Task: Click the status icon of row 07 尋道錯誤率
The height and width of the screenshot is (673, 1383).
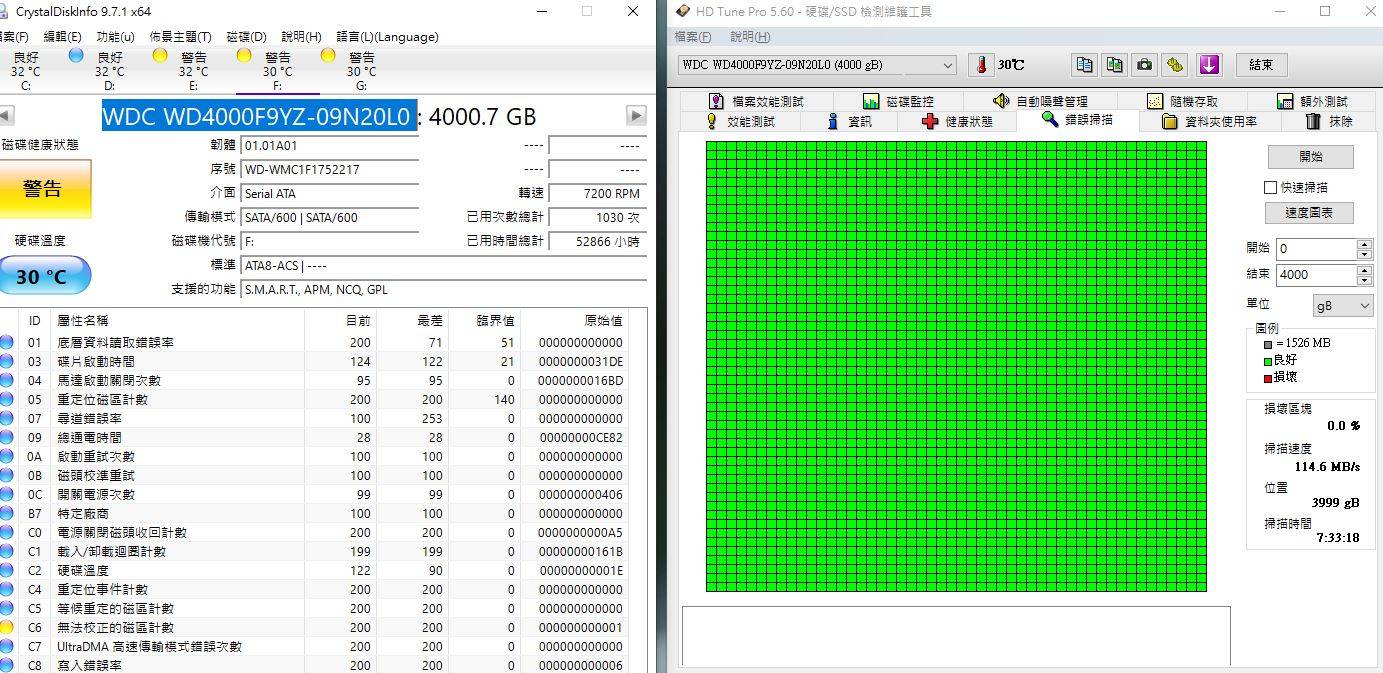Action: point(7,418)
